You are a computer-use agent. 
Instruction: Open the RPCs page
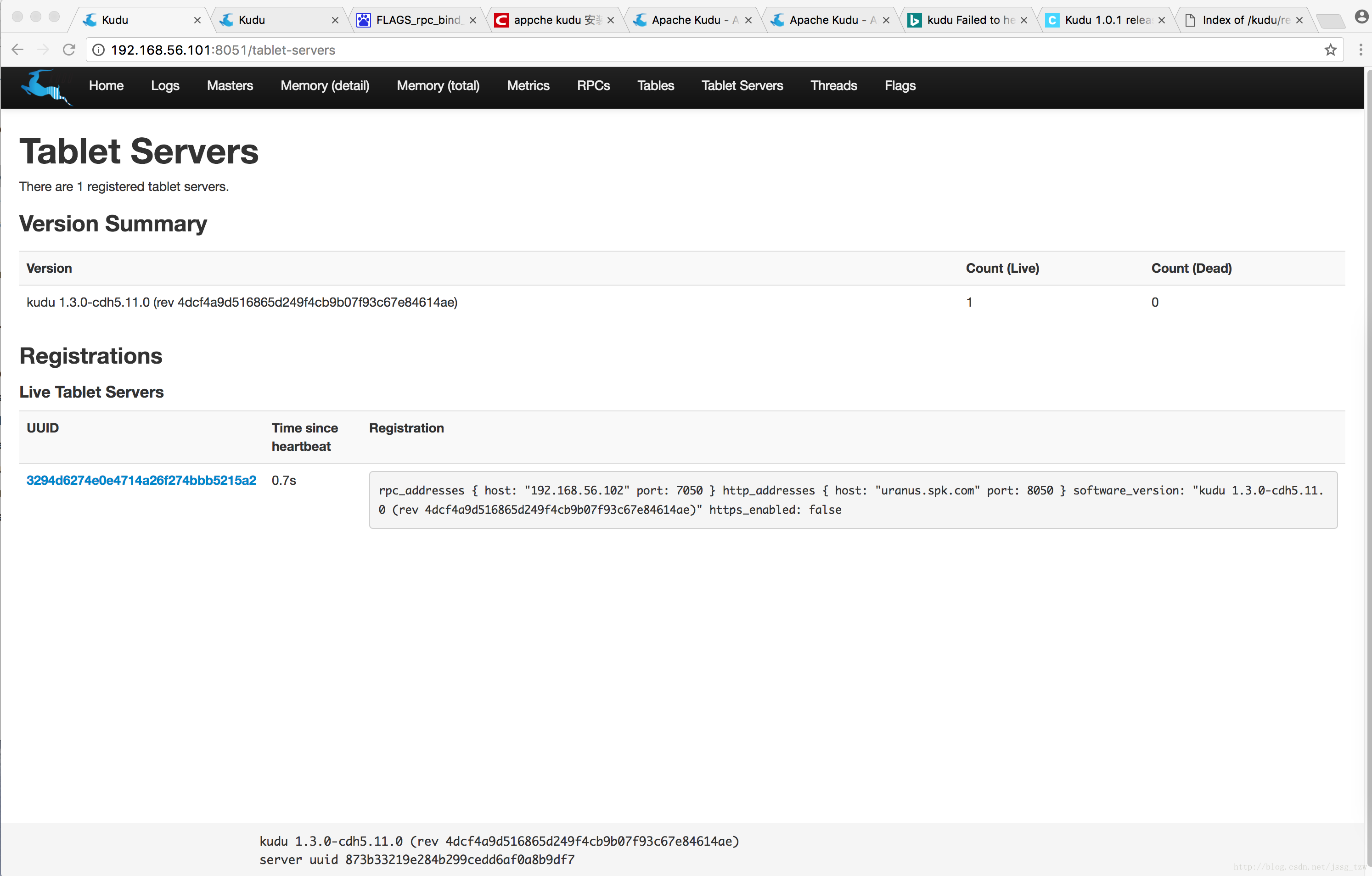pyautogui.click(x=593, y=86)
